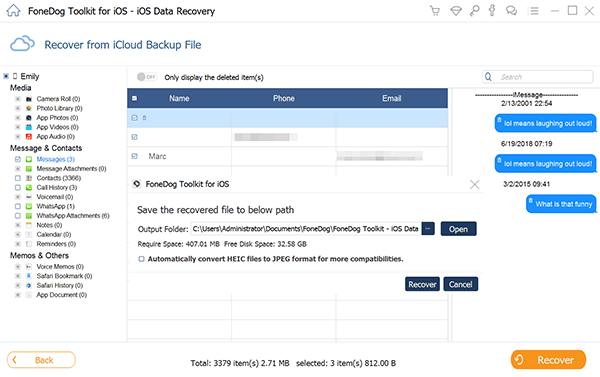600x377 pixels.
Task: Click the orange Recover button
Action: (x=548, y=360)
